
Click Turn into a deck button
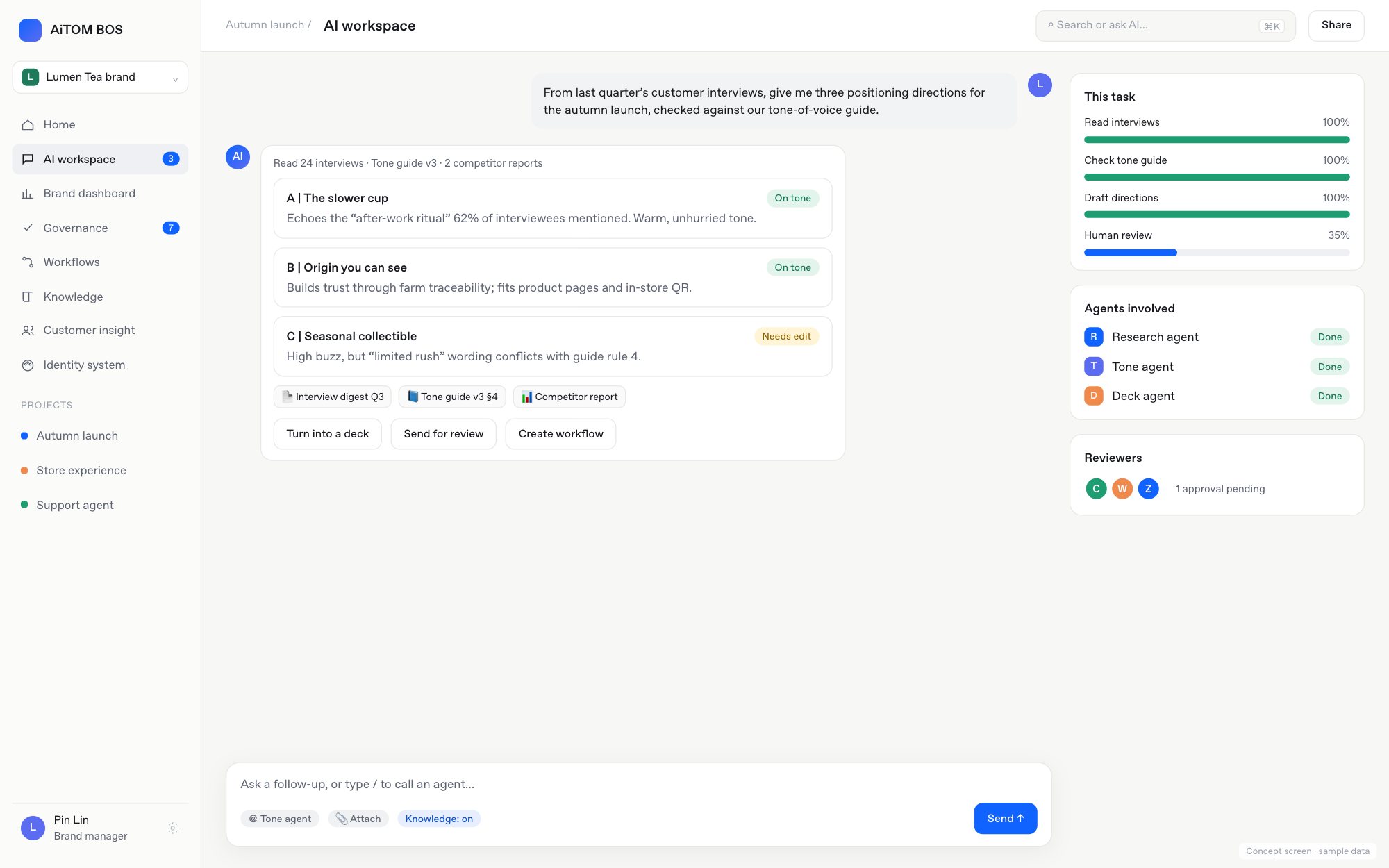[x=327, y=434]
